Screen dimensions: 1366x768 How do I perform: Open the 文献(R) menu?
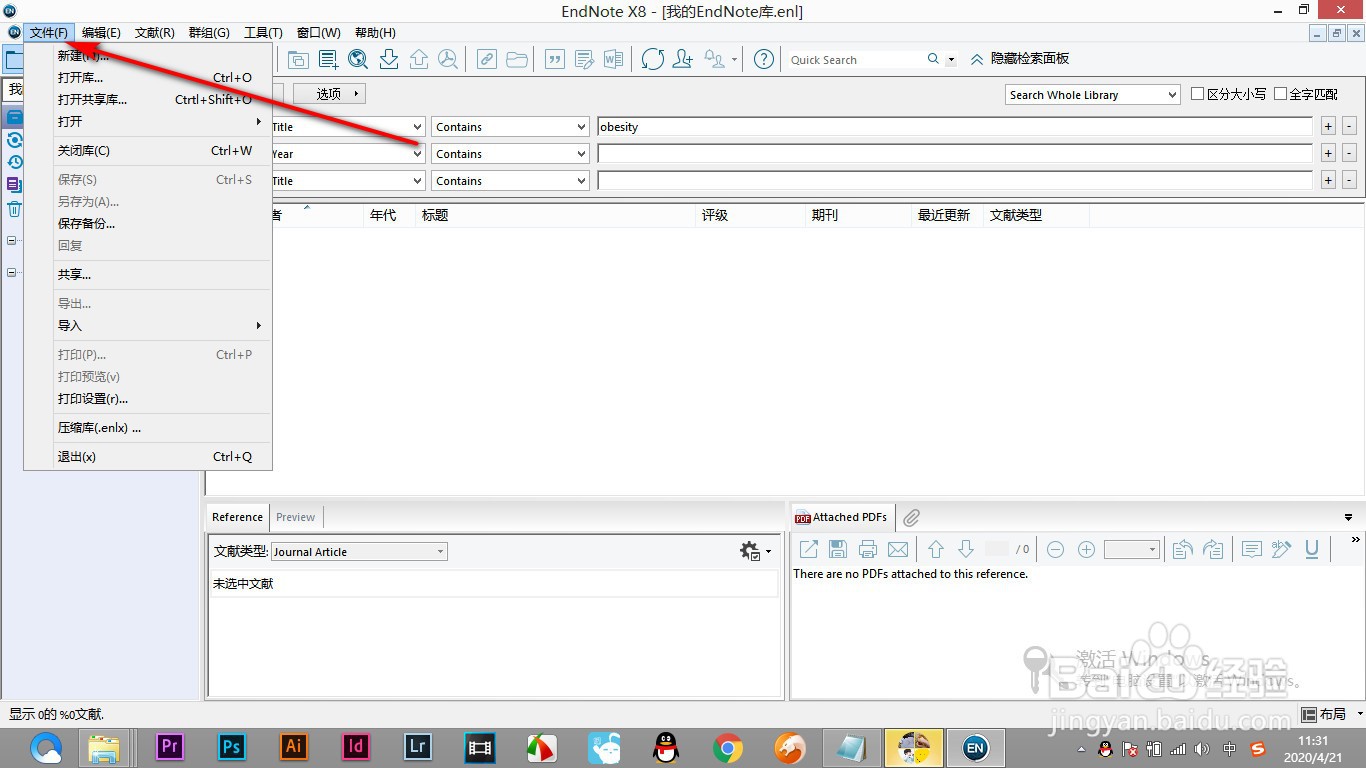[155, 33]
